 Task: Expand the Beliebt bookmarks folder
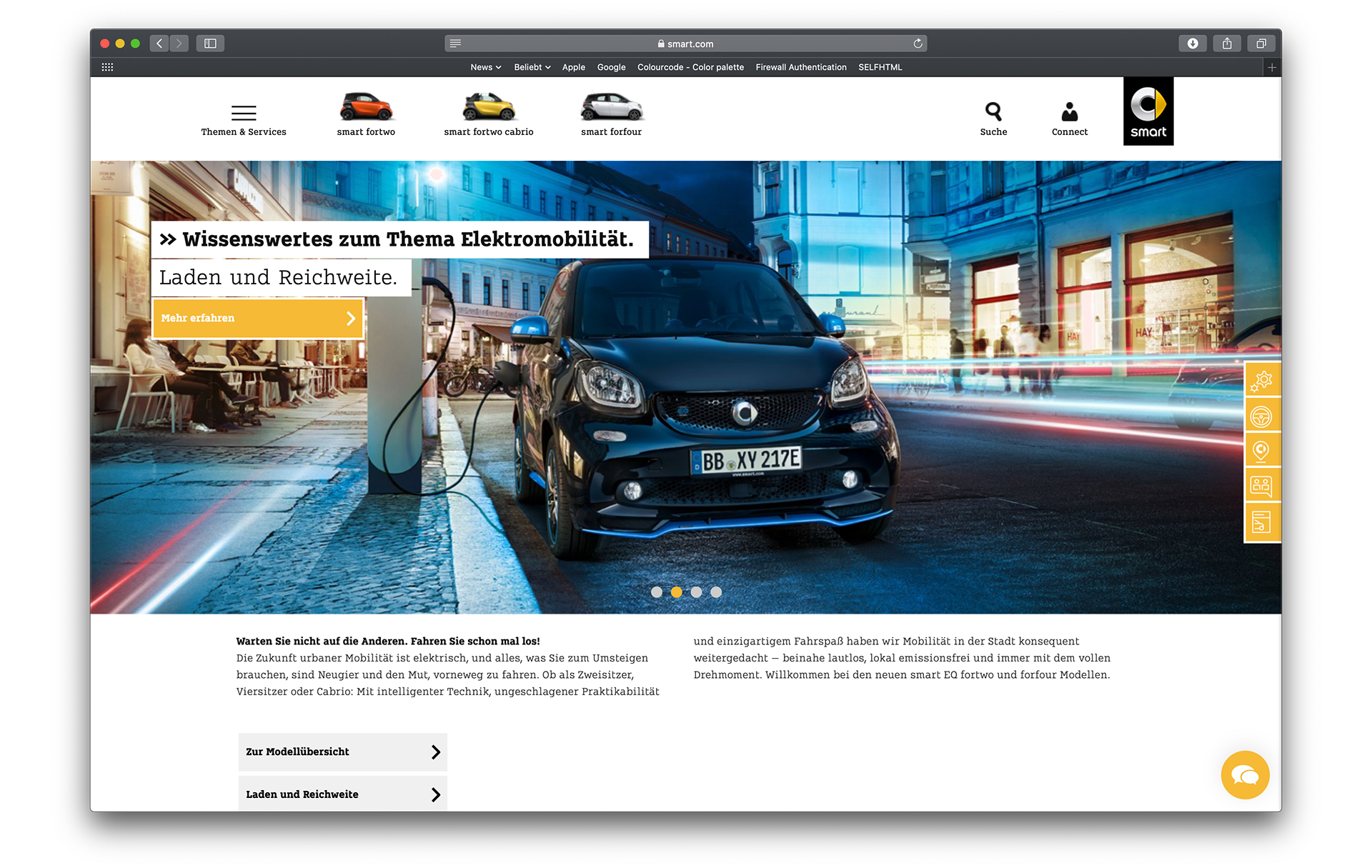point(532,67)
